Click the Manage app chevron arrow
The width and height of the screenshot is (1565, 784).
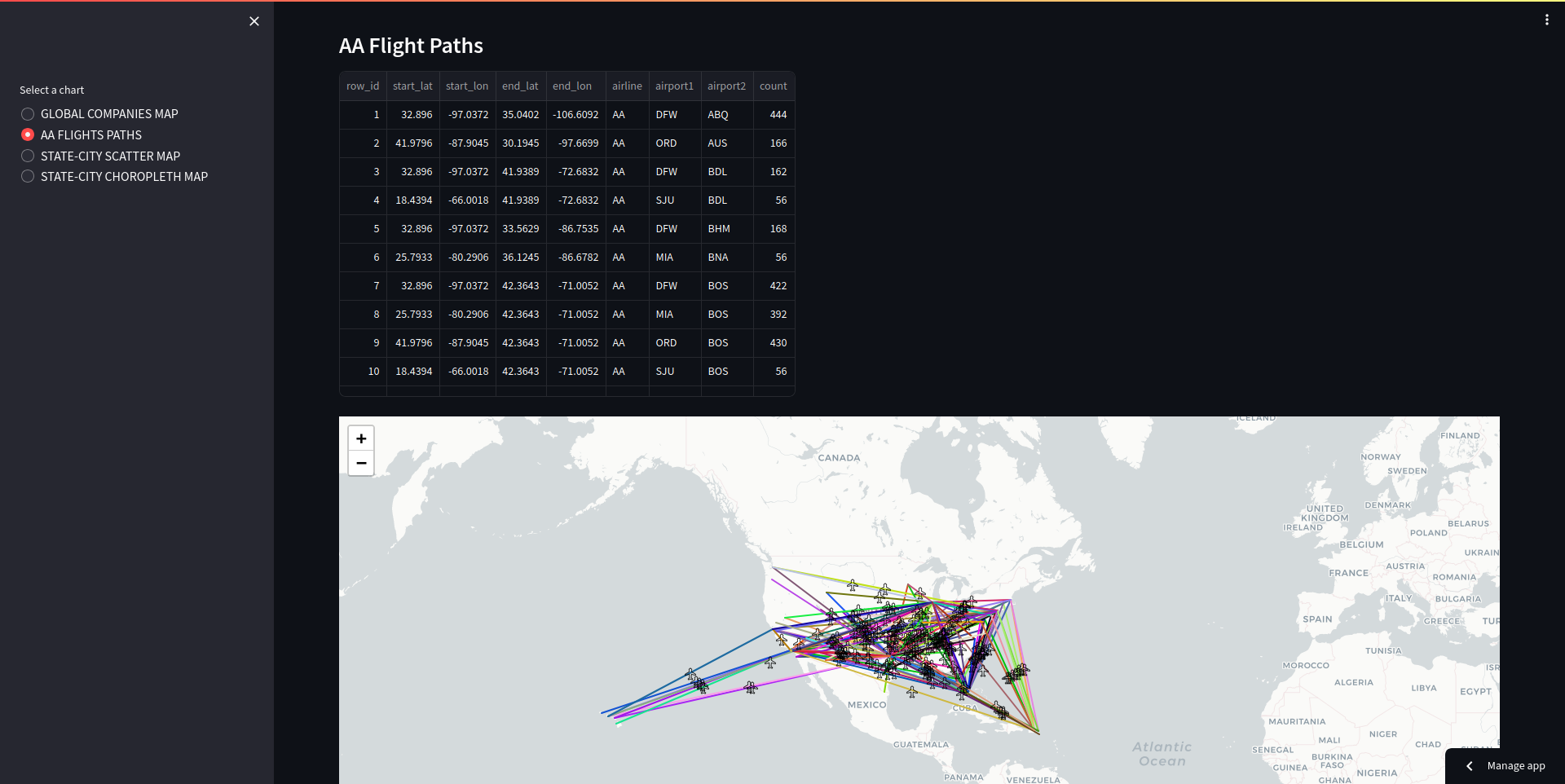(1469, 766)
